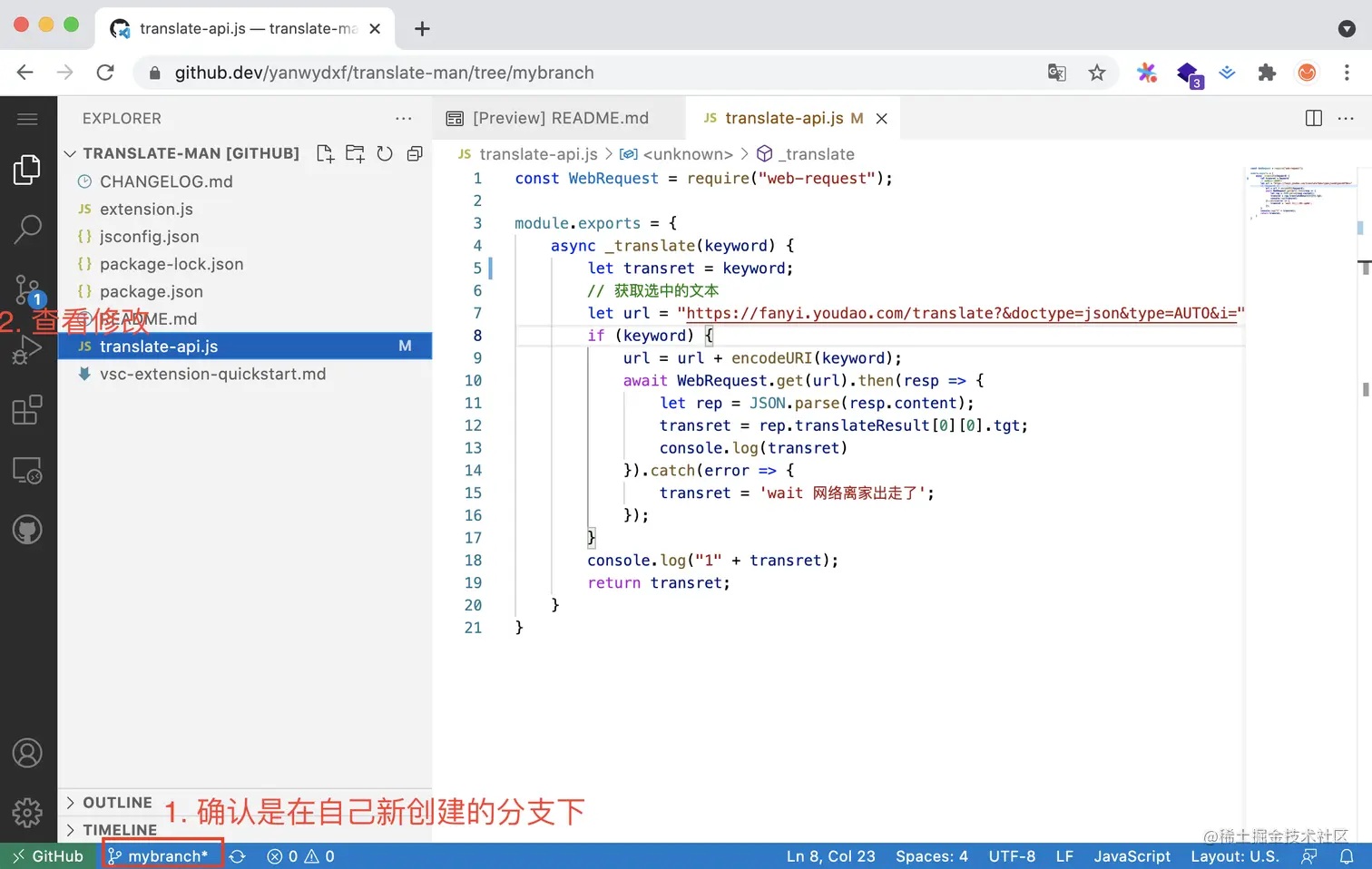Close the translate-api.js editor tab
The height and width of the screenshot is (869, 1372).
coord(881,118)
